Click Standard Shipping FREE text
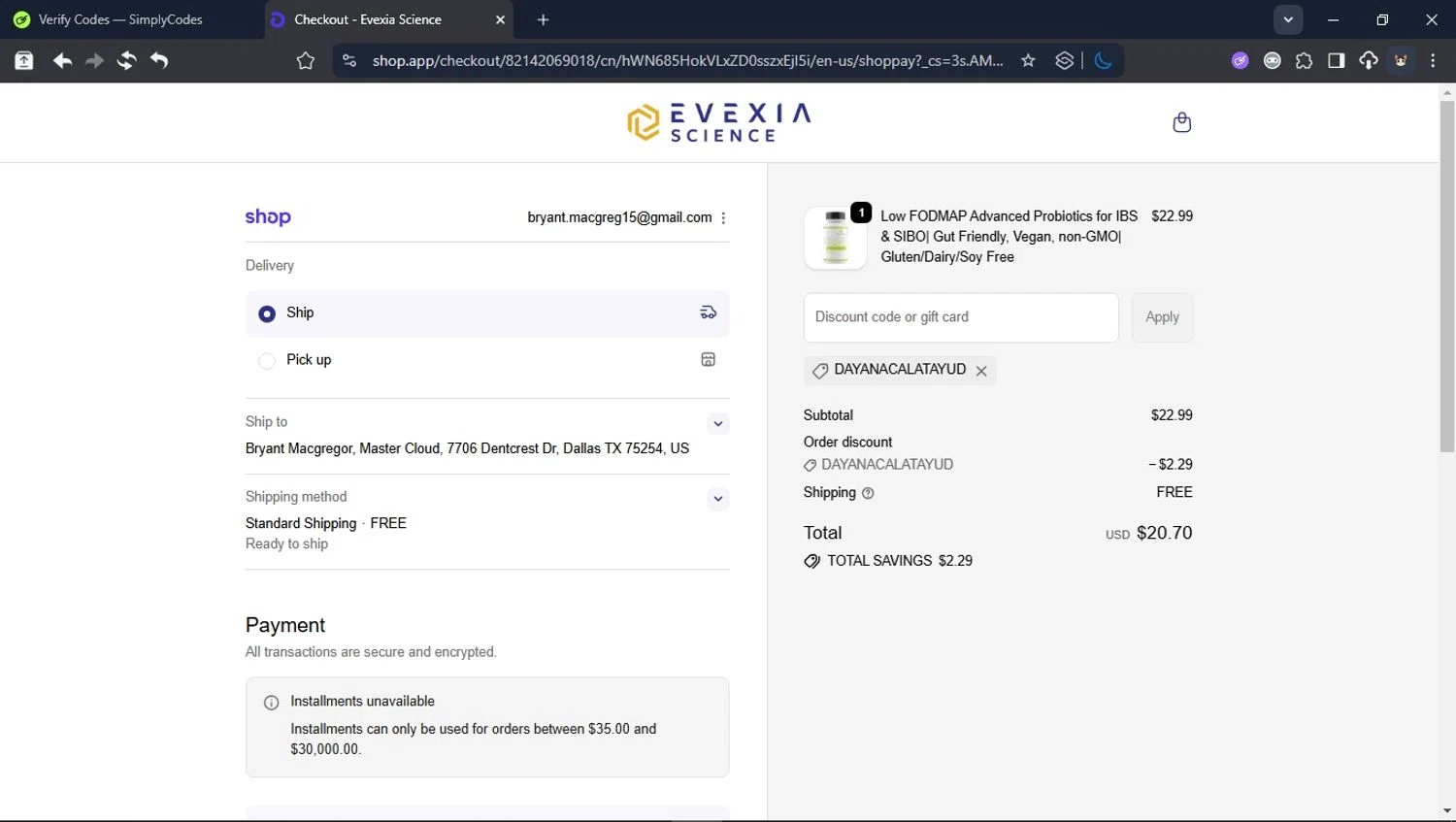Image resolution: width=1456 pixels, height=822 pixels. pyautogui.click(x=326, y=523)
